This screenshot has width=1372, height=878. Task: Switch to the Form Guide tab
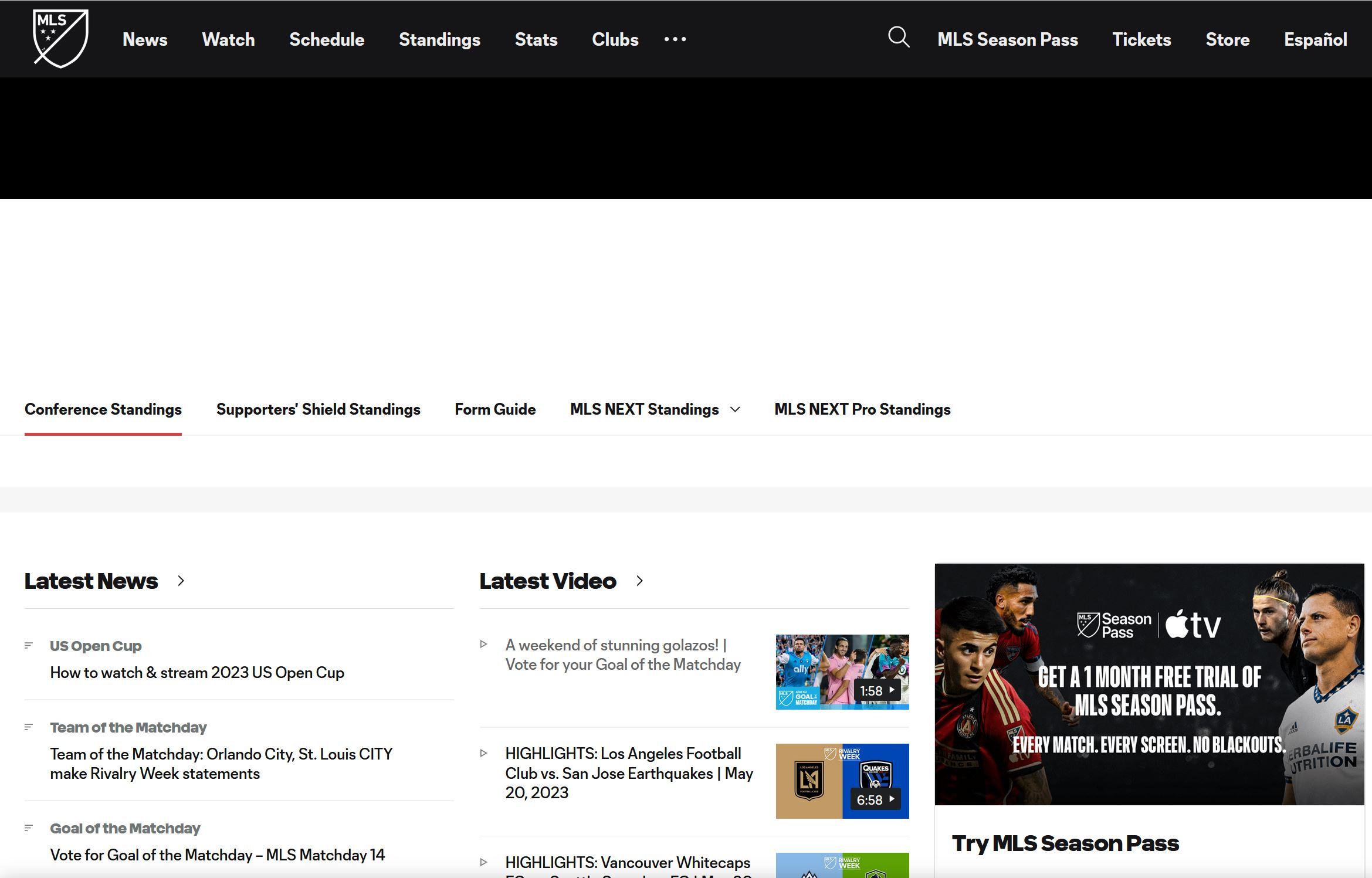click(494, 409)
